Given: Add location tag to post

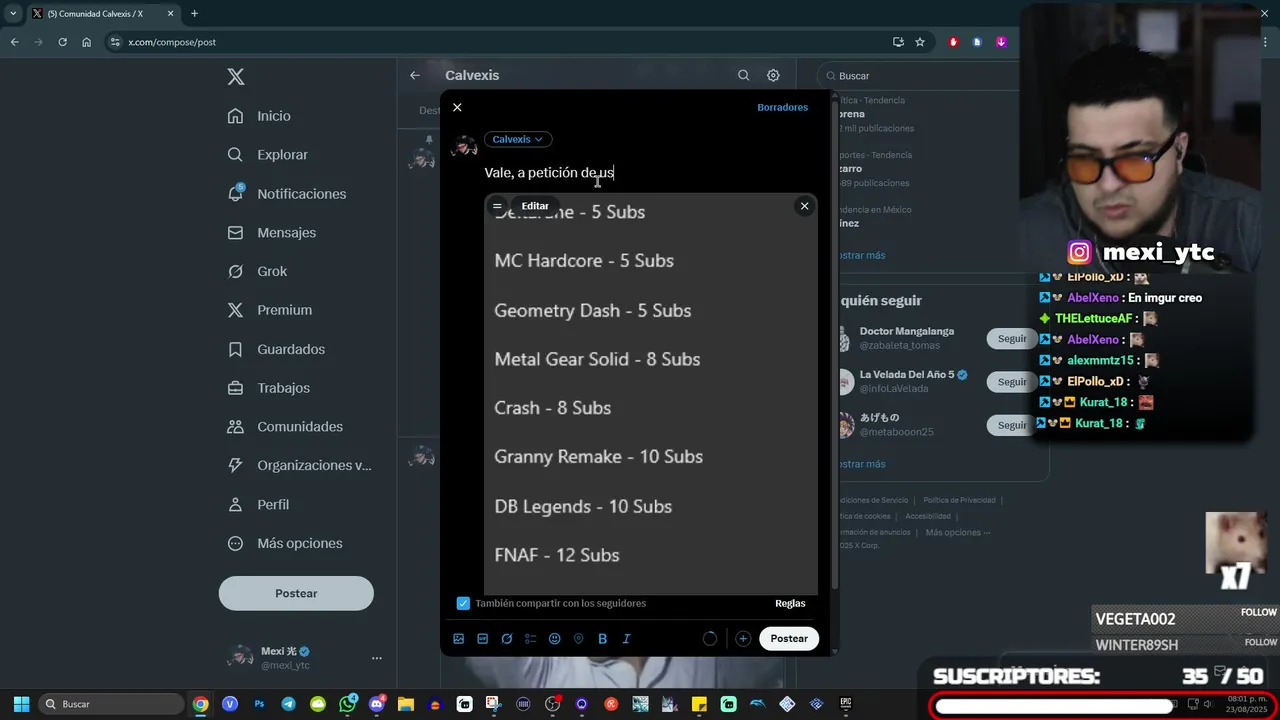Looking at the screenshot, I should [579, 639].
